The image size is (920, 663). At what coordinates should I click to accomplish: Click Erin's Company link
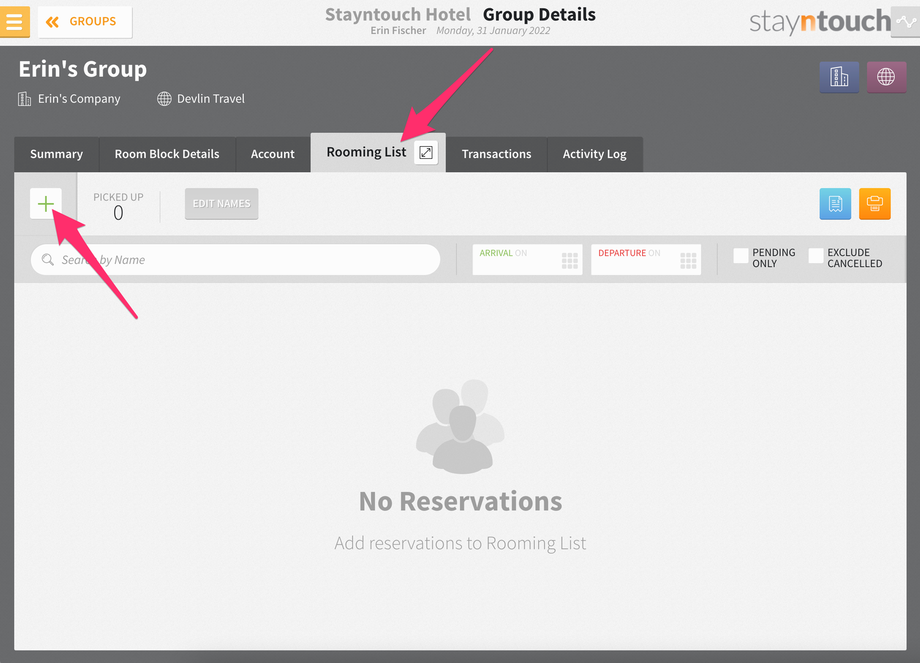tap(79, 99)
